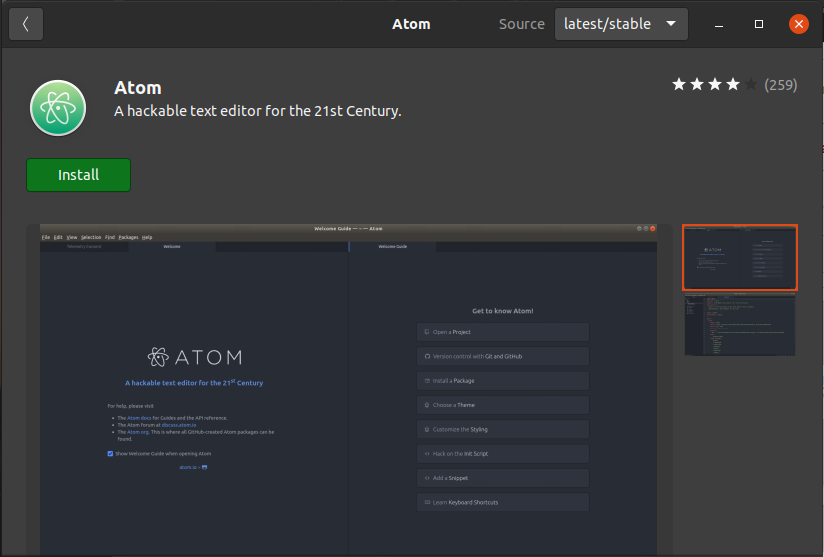Click the 'A hackable text editor' summary
The image size is (824, 557).
pyautogui.click(x=258, y=111)
